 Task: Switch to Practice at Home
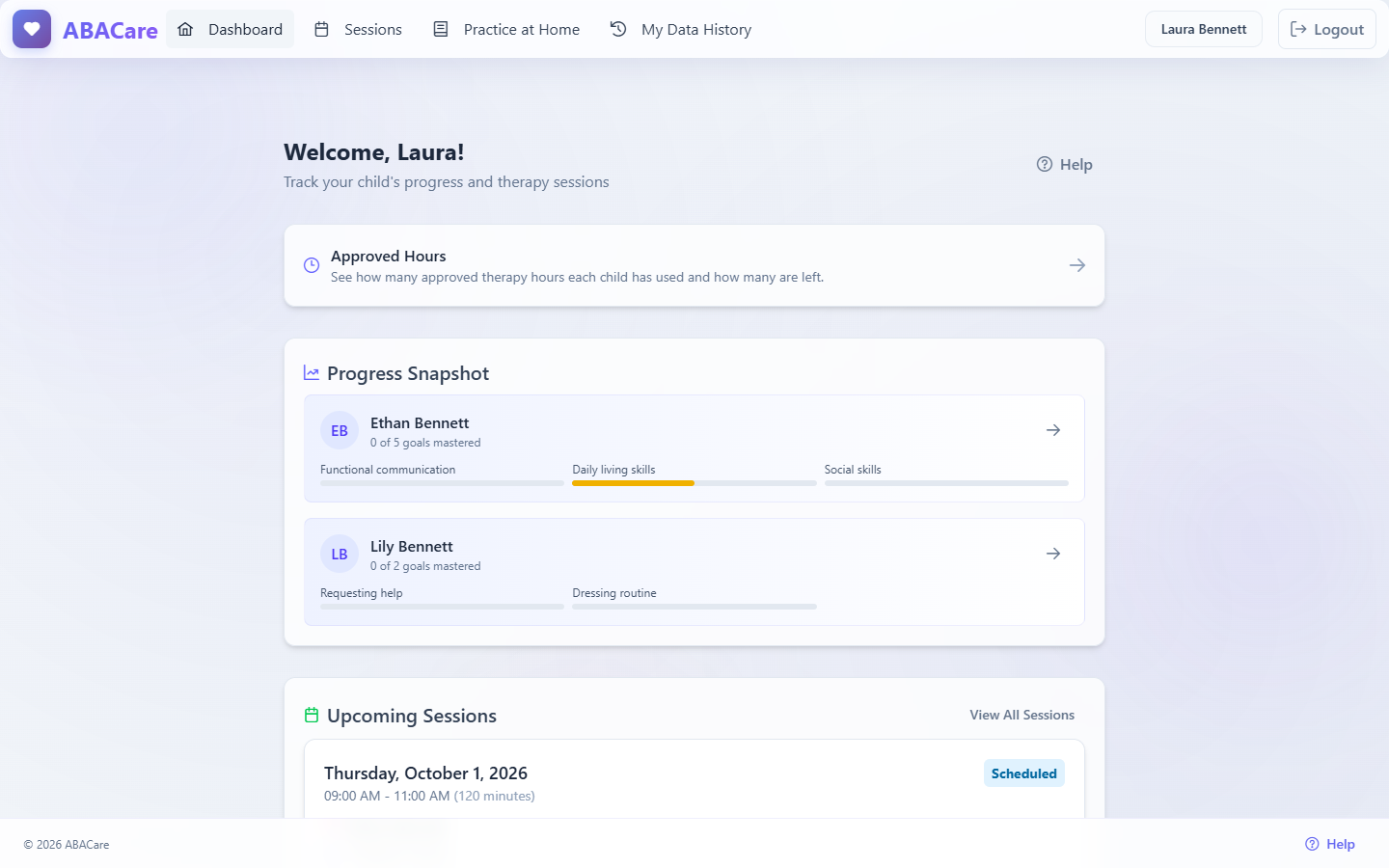[x=506, y=29]
